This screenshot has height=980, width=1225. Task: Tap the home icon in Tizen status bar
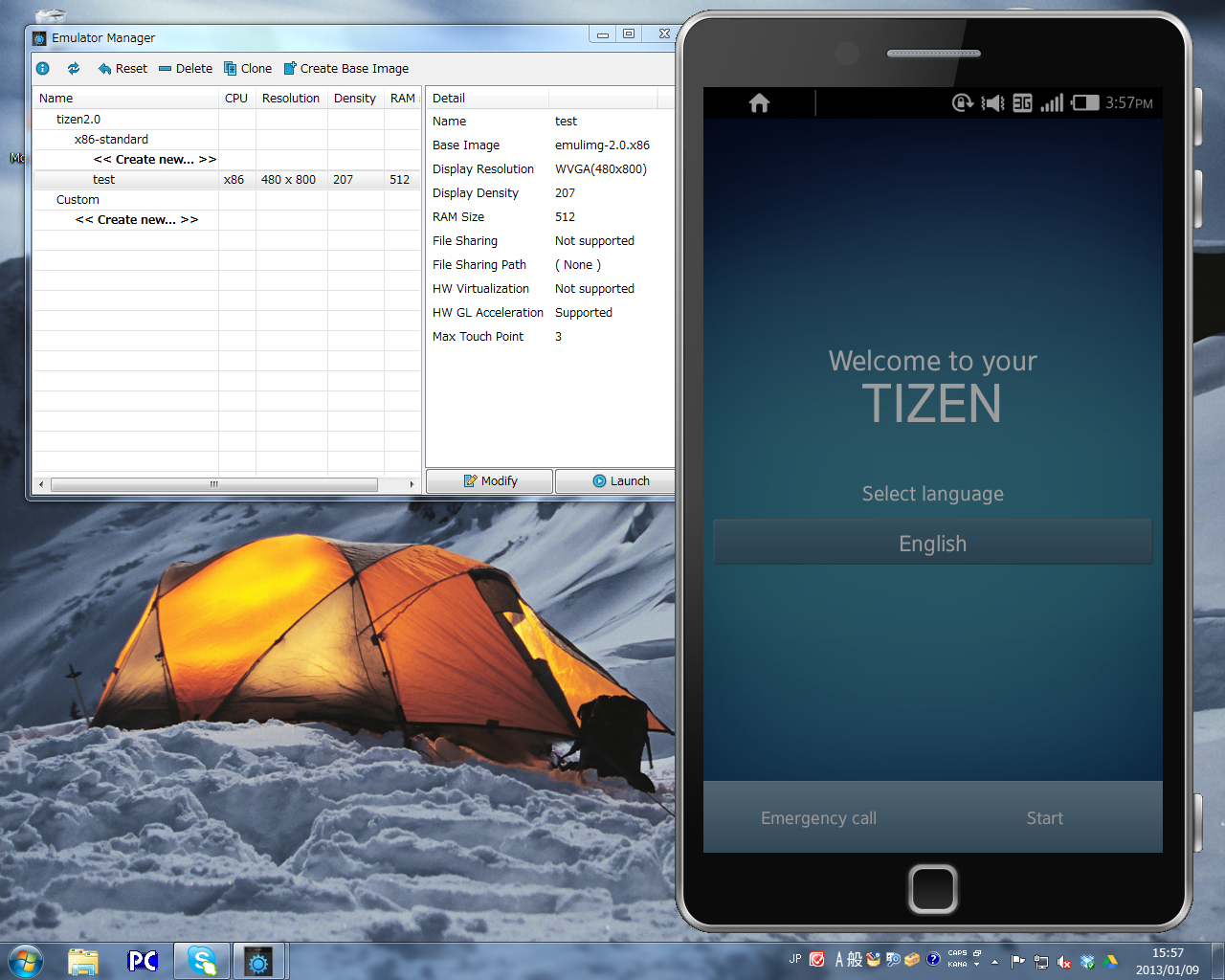point(759,102)
